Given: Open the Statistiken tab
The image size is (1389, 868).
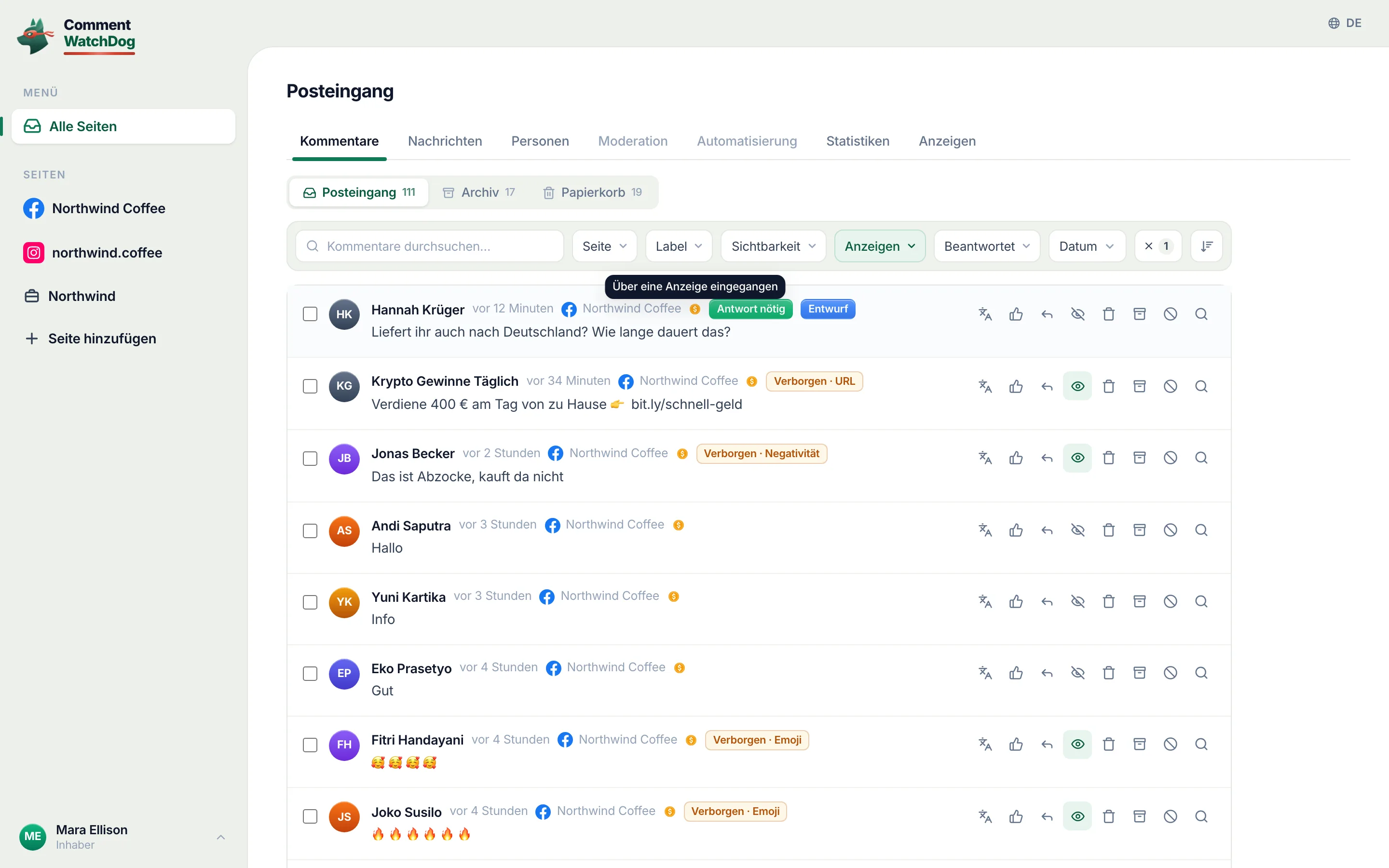Looking at the screenshot, I should [858, 141].
